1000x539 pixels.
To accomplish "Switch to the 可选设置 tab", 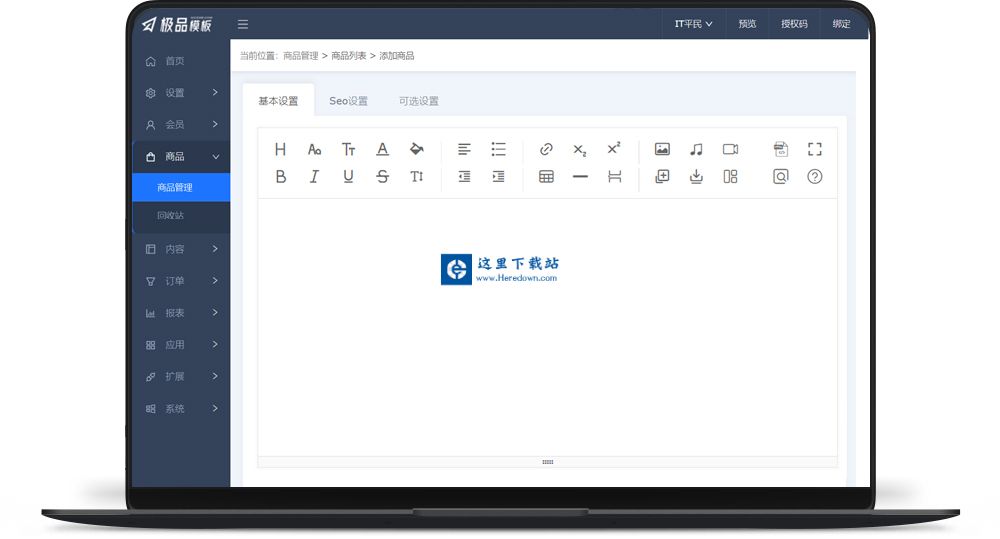I will [418, 101].
